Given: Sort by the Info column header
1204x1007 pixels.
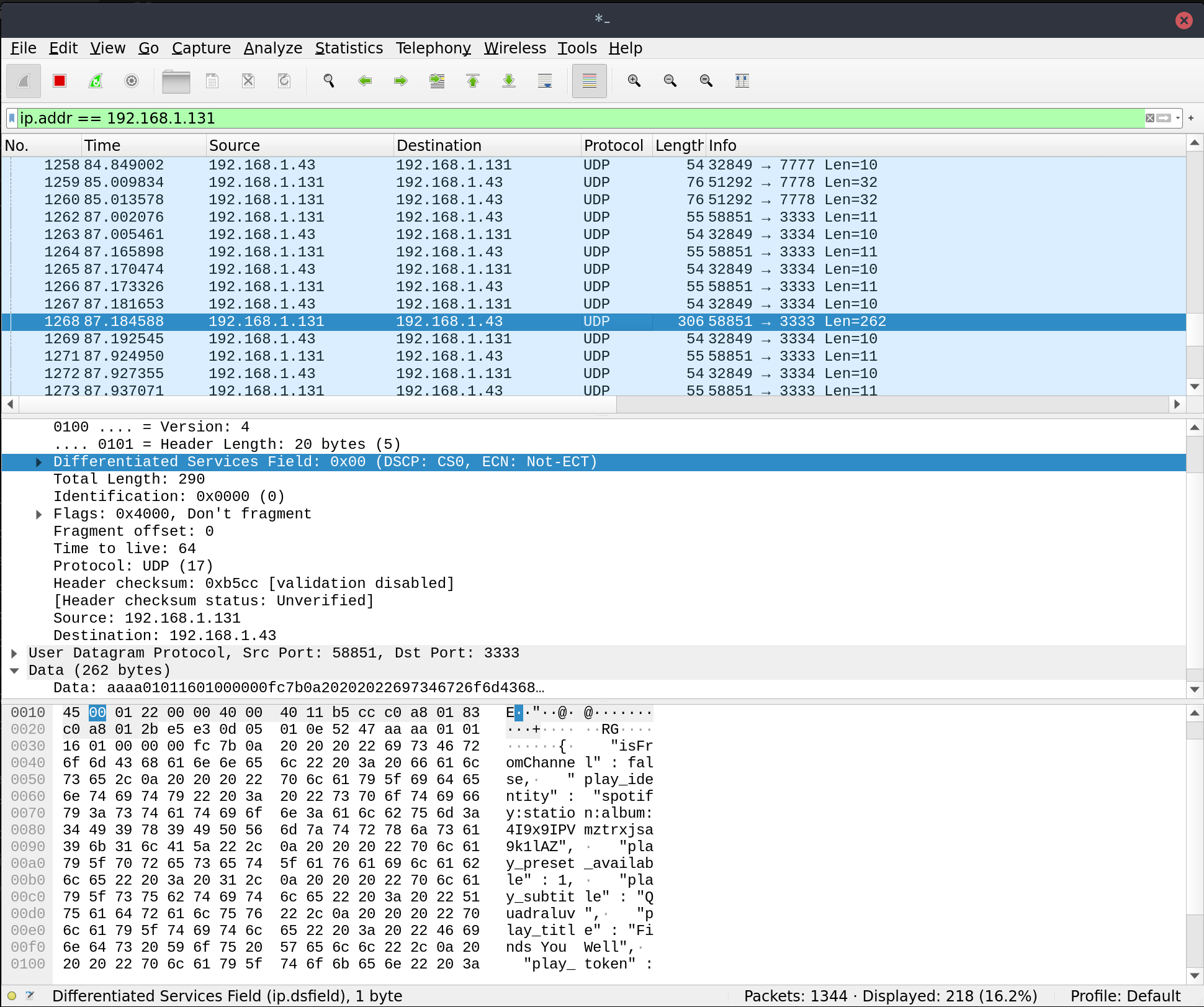Looking at the screenshot, I should 946,145.
